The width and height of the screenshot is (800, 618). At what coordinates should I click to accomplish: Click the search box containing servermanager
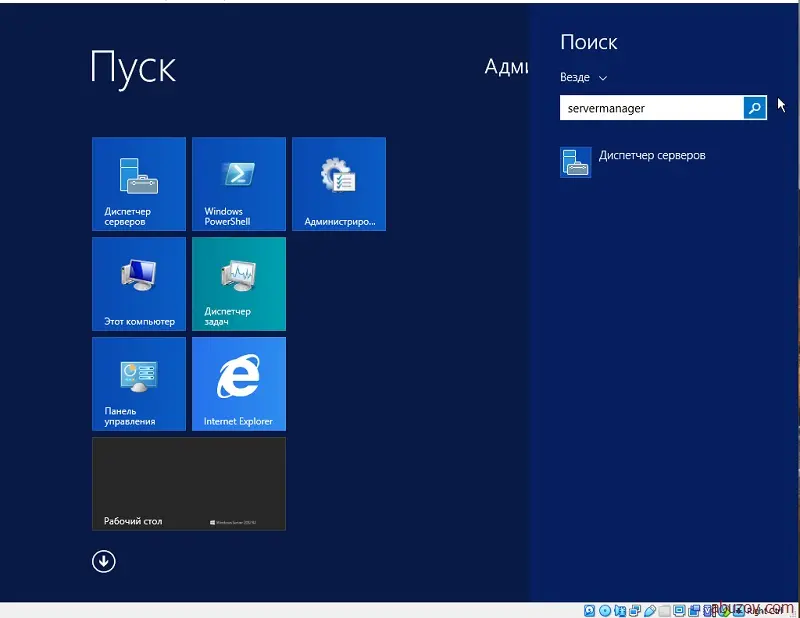pyautogui.click(x=650, y=108)
